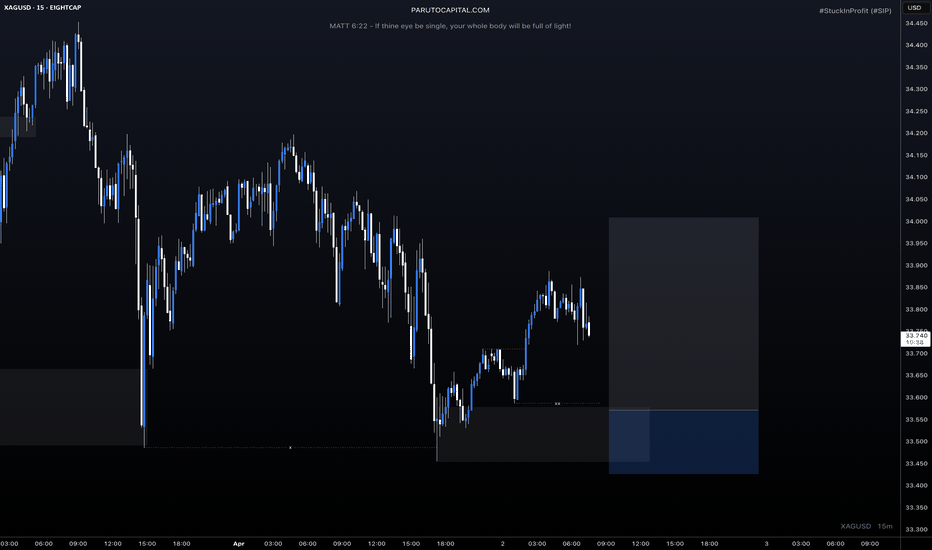This screenshot has width=932, height=550.
Task: Click the #StuckInProfit (#SIP) label
Action: pyautogui.click(x=855, y=11)
